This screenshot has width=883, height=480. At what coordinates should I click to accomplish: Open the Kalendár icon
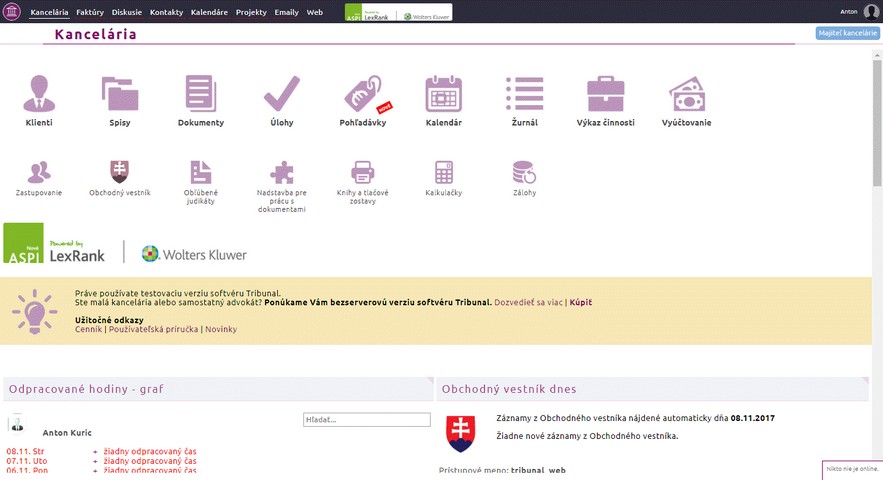444,94
